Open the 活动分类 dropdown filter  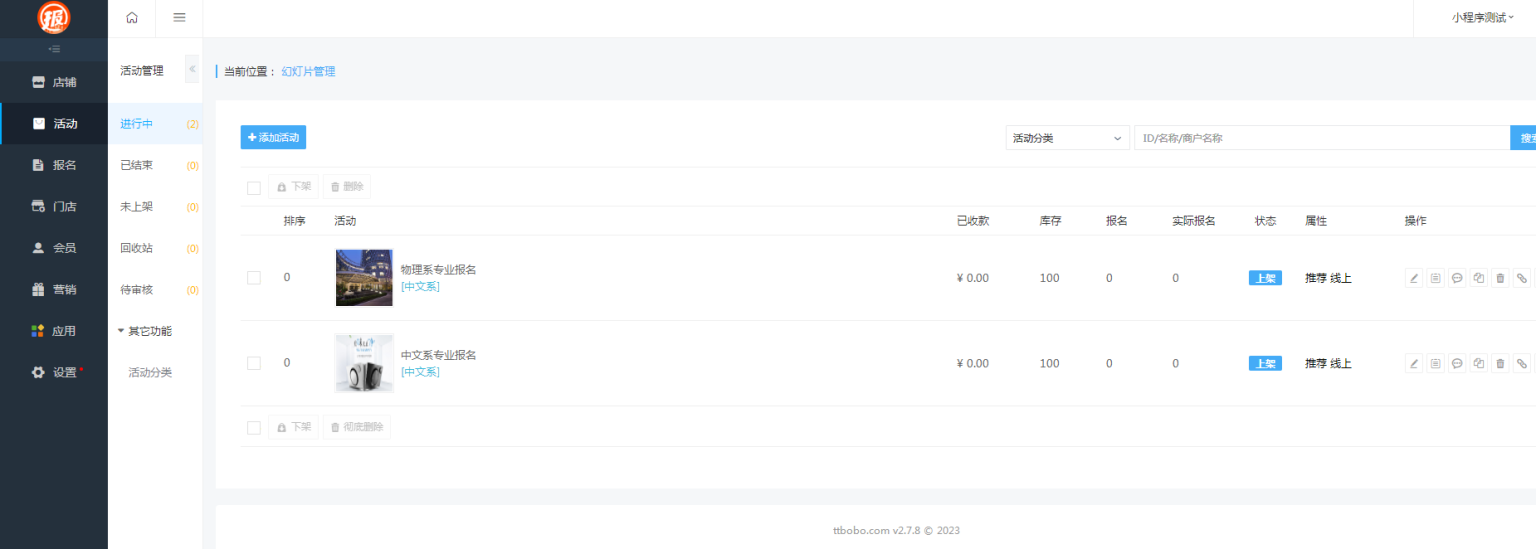(1066, 138)
